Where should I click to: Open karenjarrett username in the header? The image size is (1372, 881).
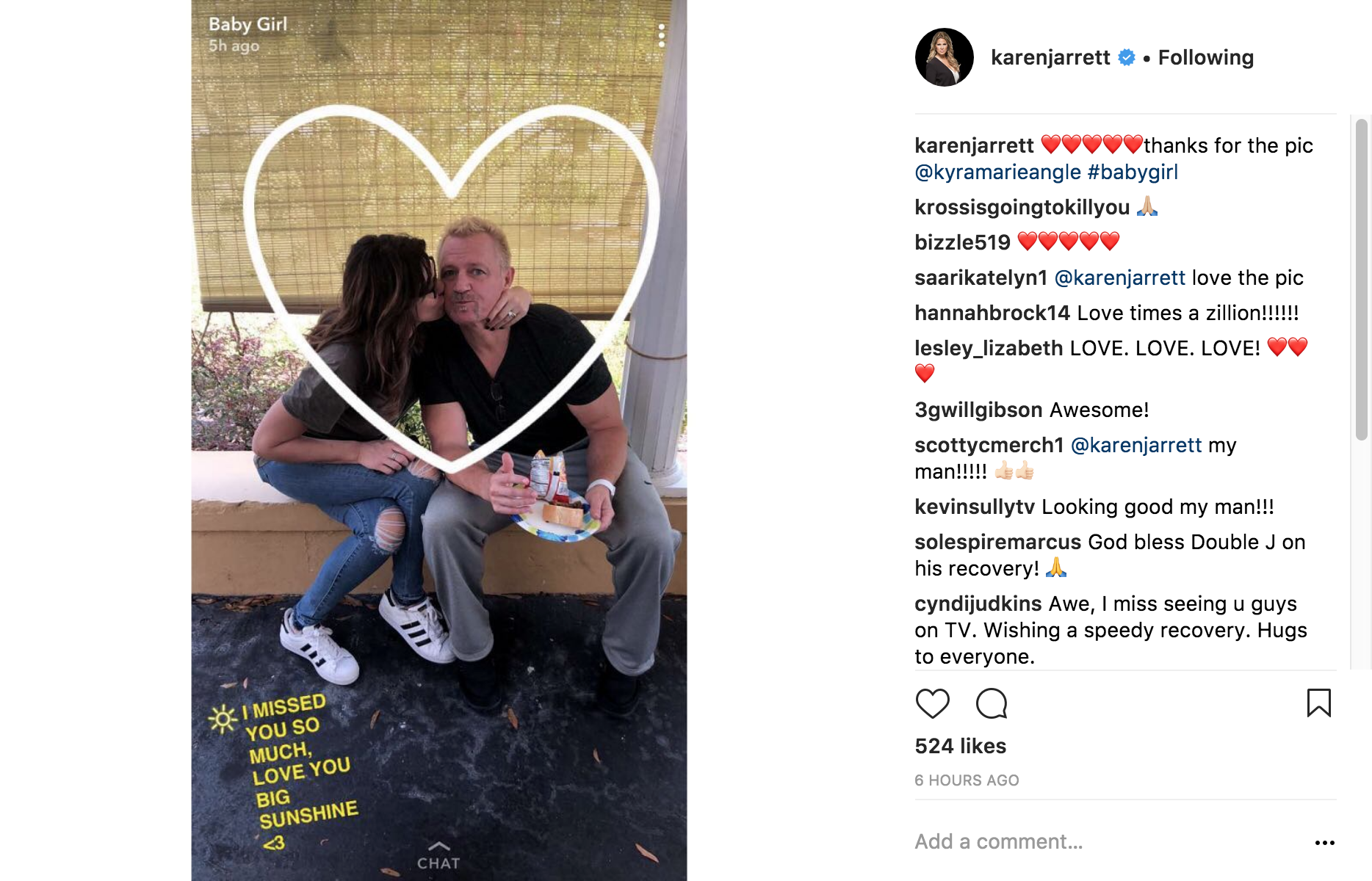pyautogui.click(x=1050, y=57)
